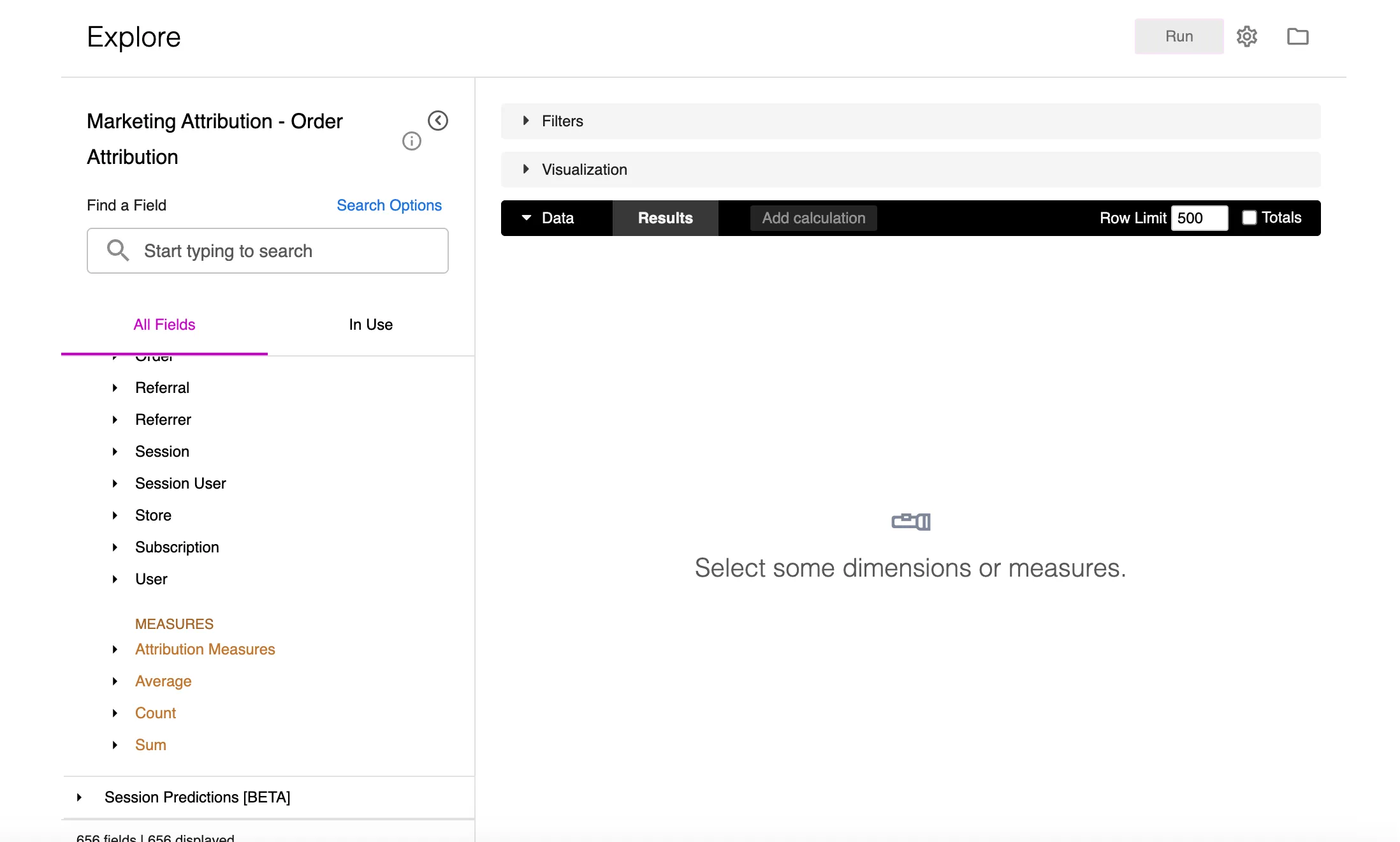1400x842 pixels.
Task: Click the Explore page title
Action: pyautogui.click(x=134, y=37)
